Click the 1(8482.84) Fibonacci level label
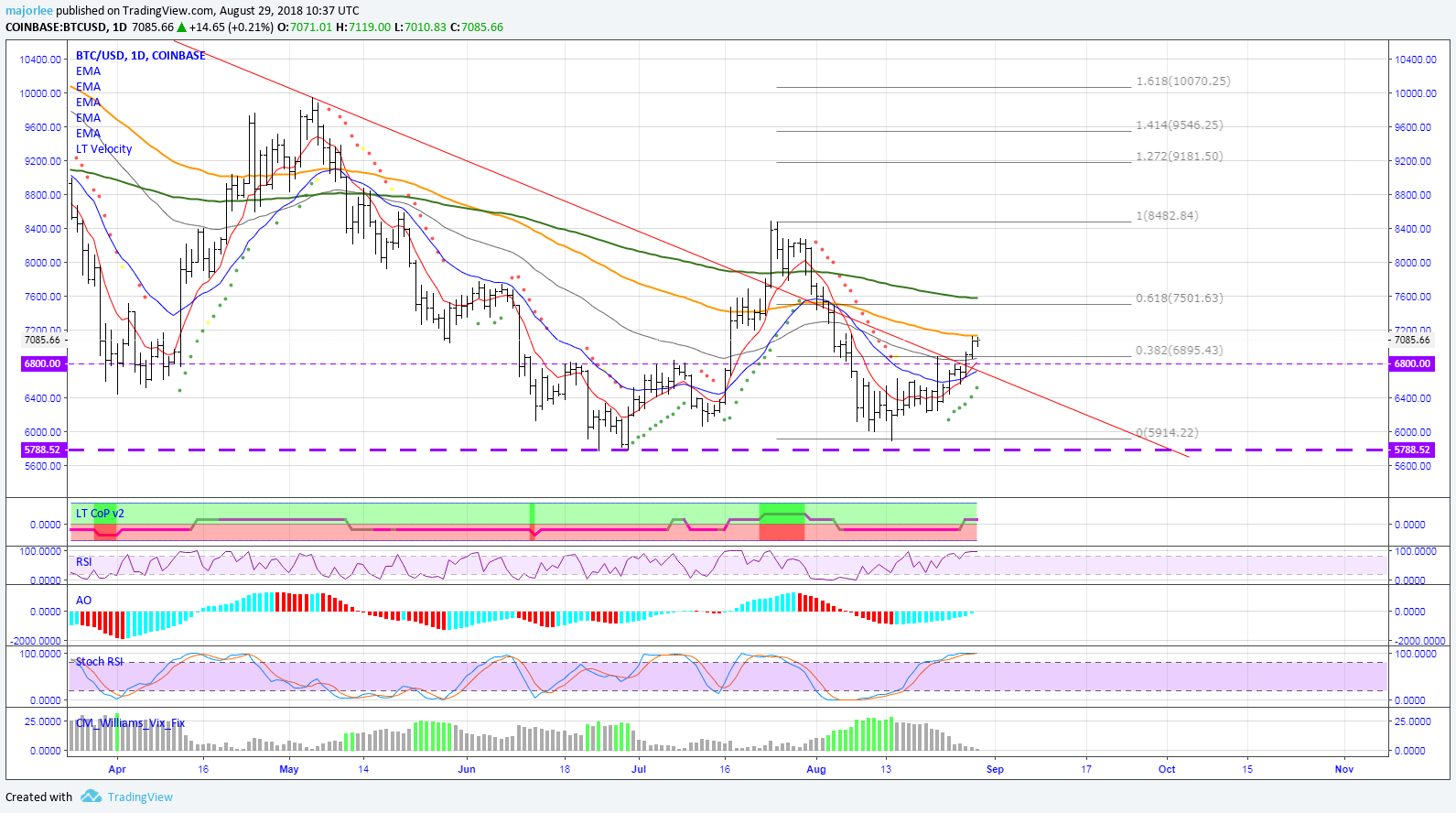The width and height of the screenshot is (1456, 813). click(1167, 216)
